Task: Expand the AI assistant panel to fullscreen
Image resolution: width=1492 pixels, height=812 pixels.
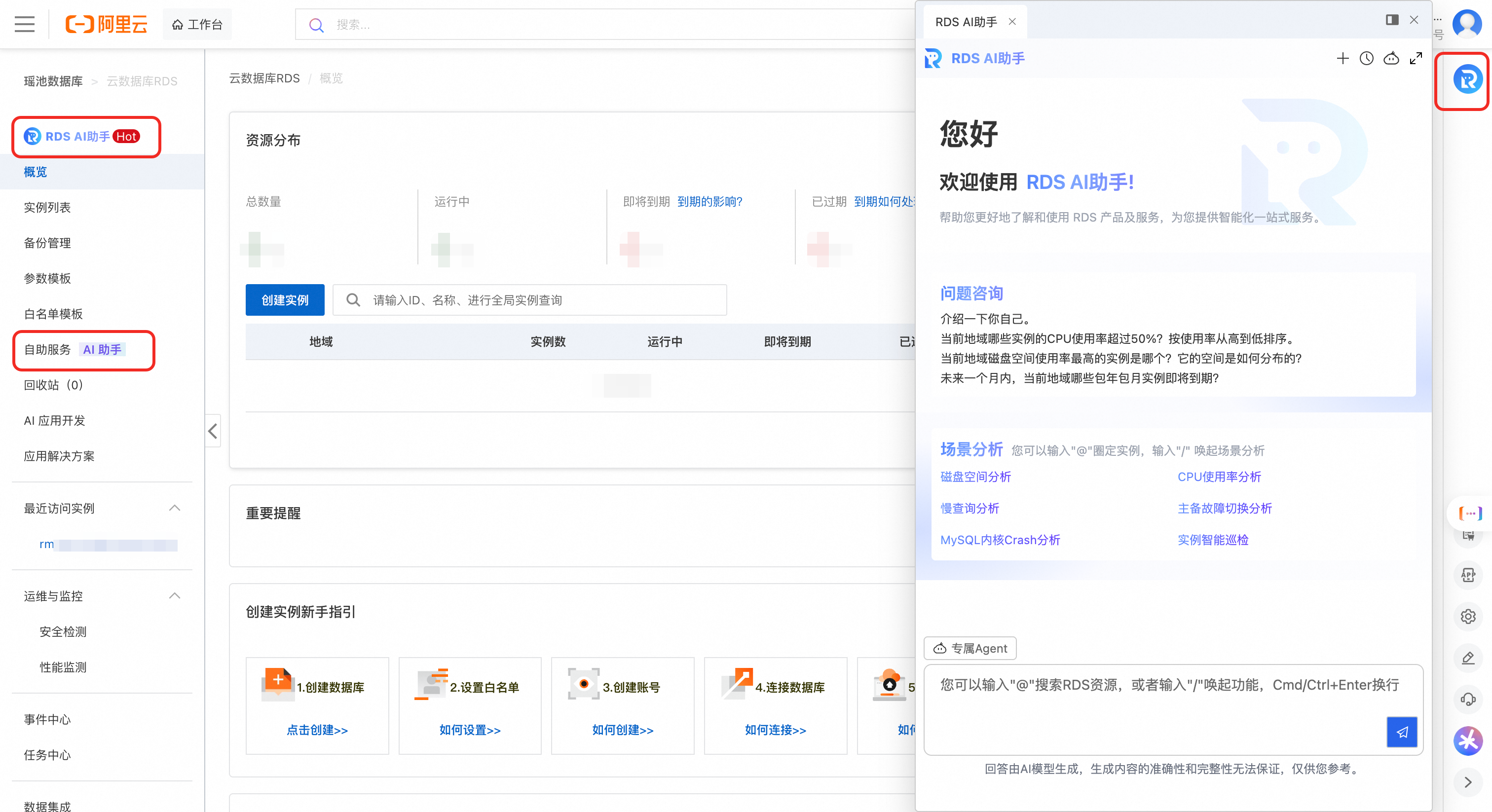Action: 1416,58
